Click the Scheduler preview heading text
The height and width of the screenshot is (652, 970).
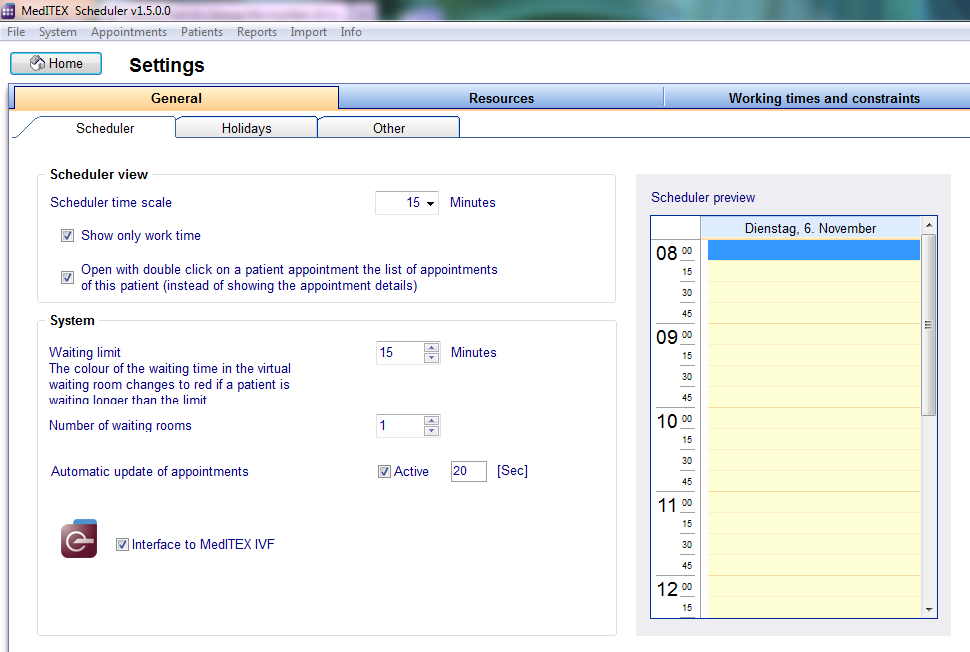tap(703, 197)
